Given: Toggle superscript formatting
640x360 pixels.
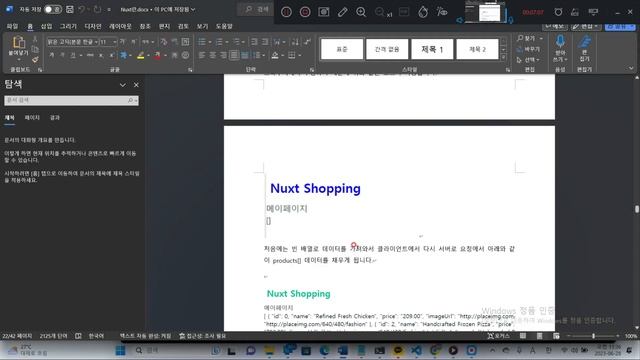Looking at the screenshot, I should (x=111, y=55).
